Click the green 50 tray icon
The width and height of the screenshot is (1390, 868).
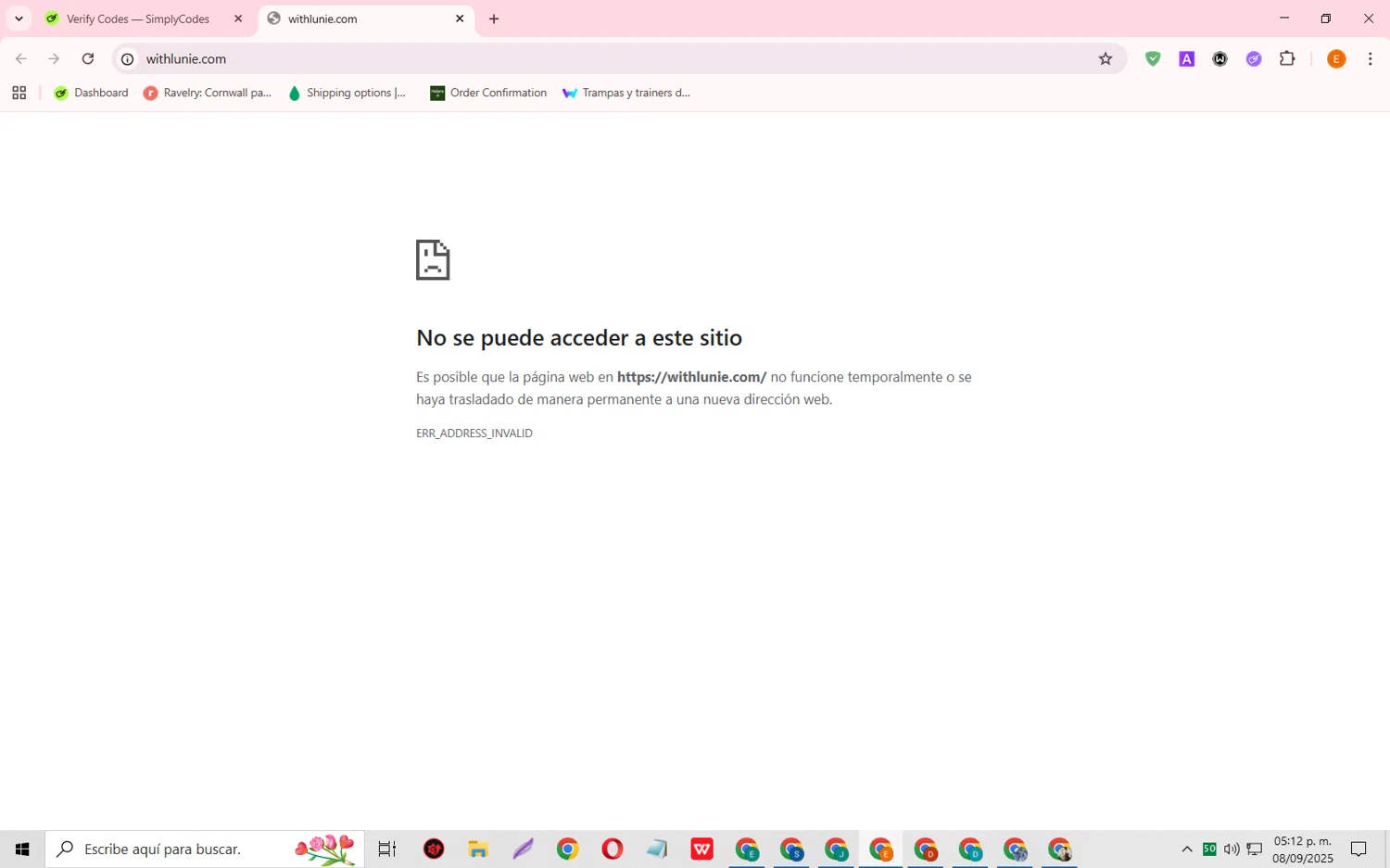1209,849
